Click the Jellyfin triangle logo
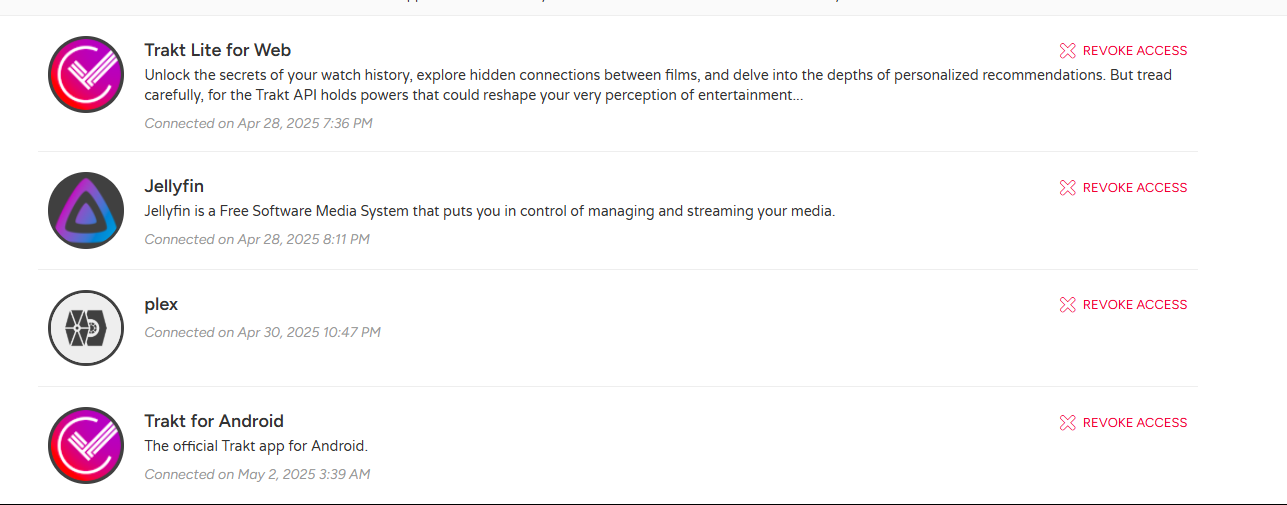 [86, 211]
